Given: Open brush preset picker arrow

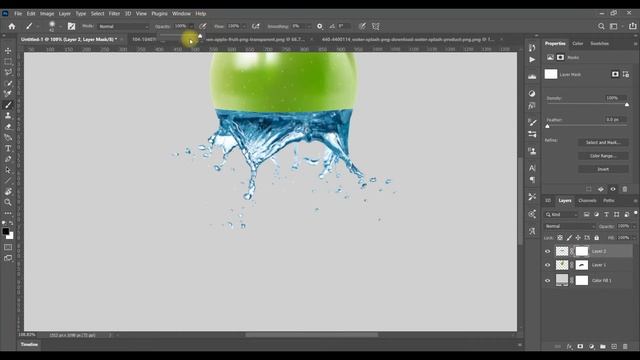Looking at the screenshot, I should click(60, 27).
